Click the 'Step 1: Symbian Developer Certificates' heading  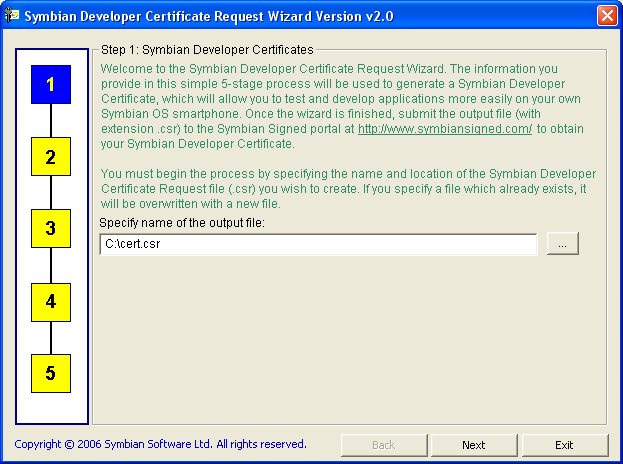(207, 50)
